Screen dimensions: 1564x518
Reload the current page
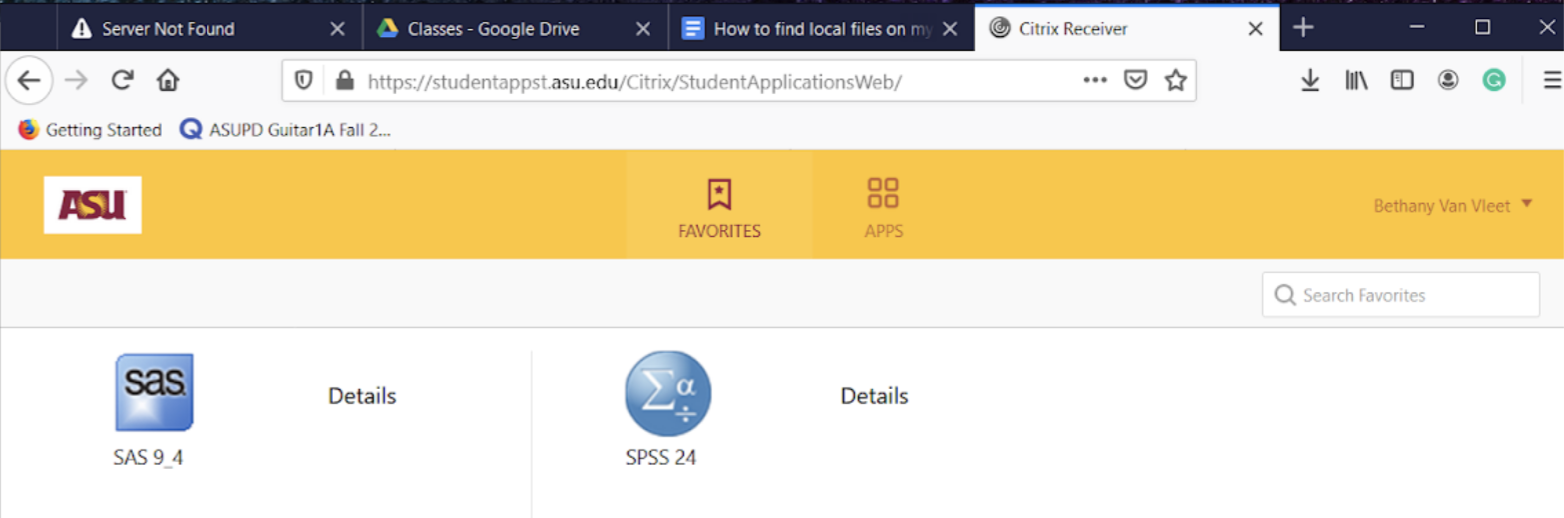122,81
